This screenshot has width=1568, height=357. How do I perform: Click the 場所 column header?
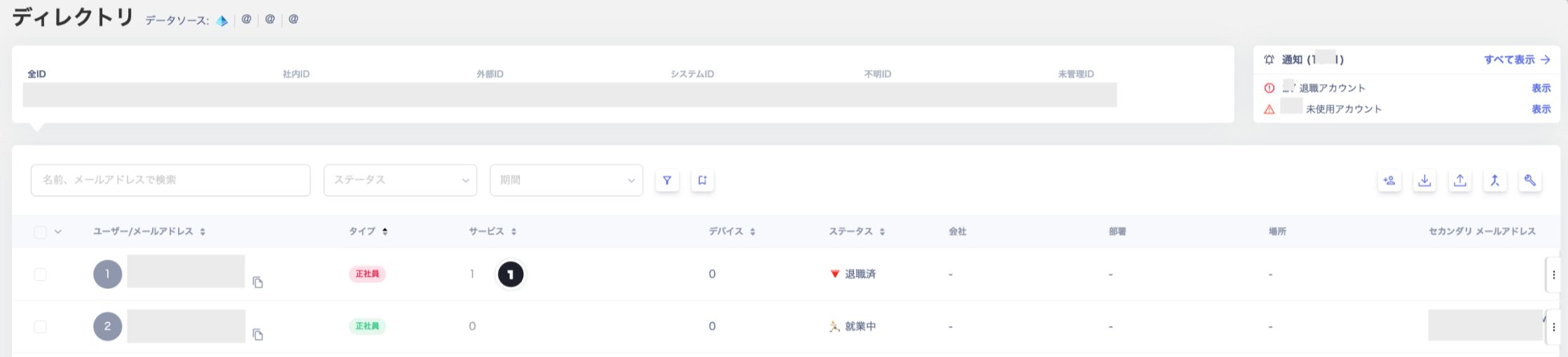(1277, 232)
